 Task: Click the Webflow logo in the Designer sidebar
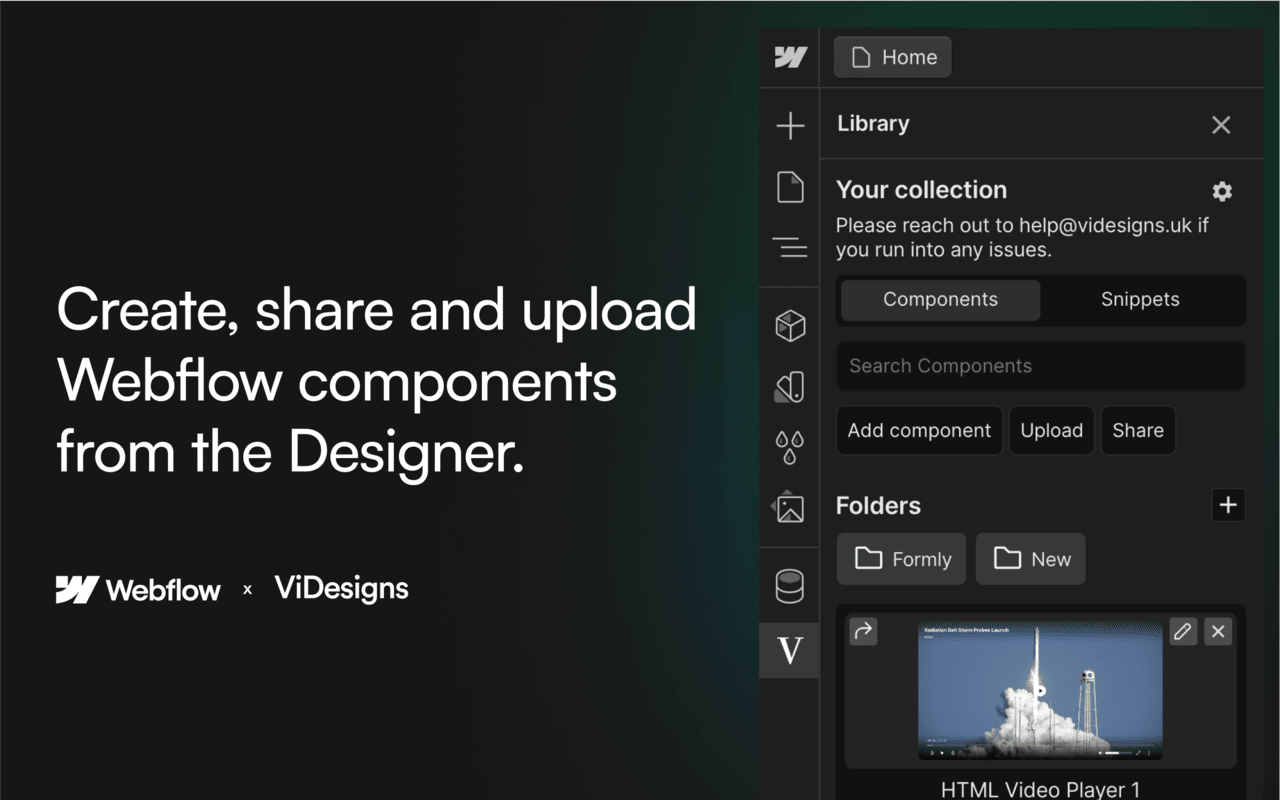click(790, 57)
